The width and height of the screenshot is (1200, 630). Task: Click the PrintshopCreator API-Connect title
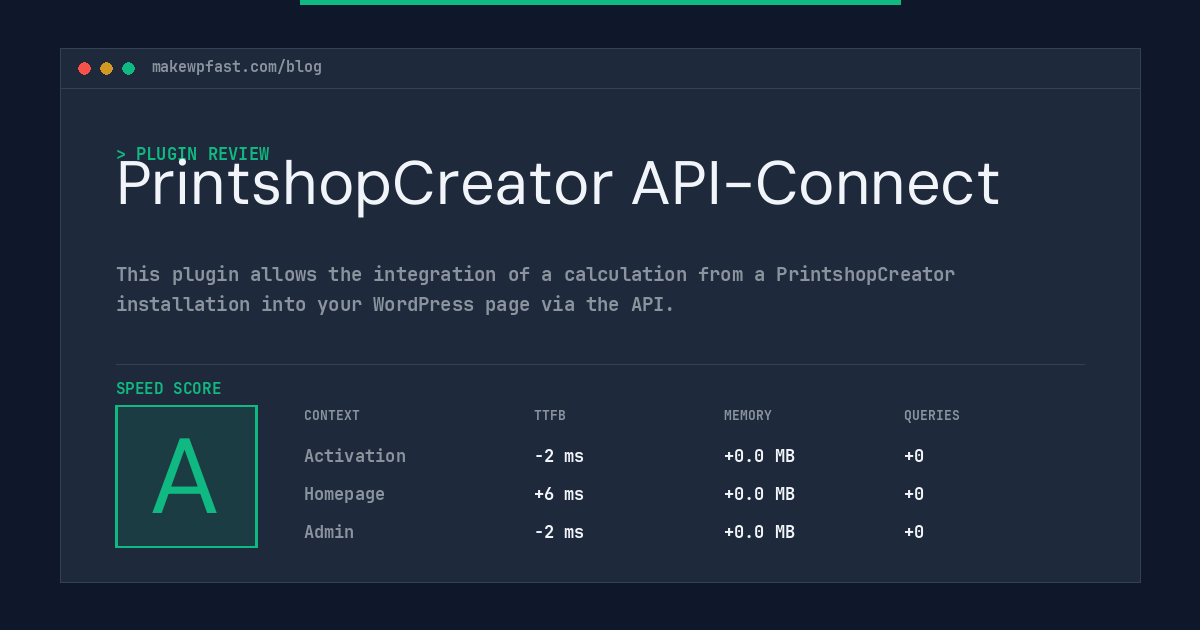click(558, 185)
